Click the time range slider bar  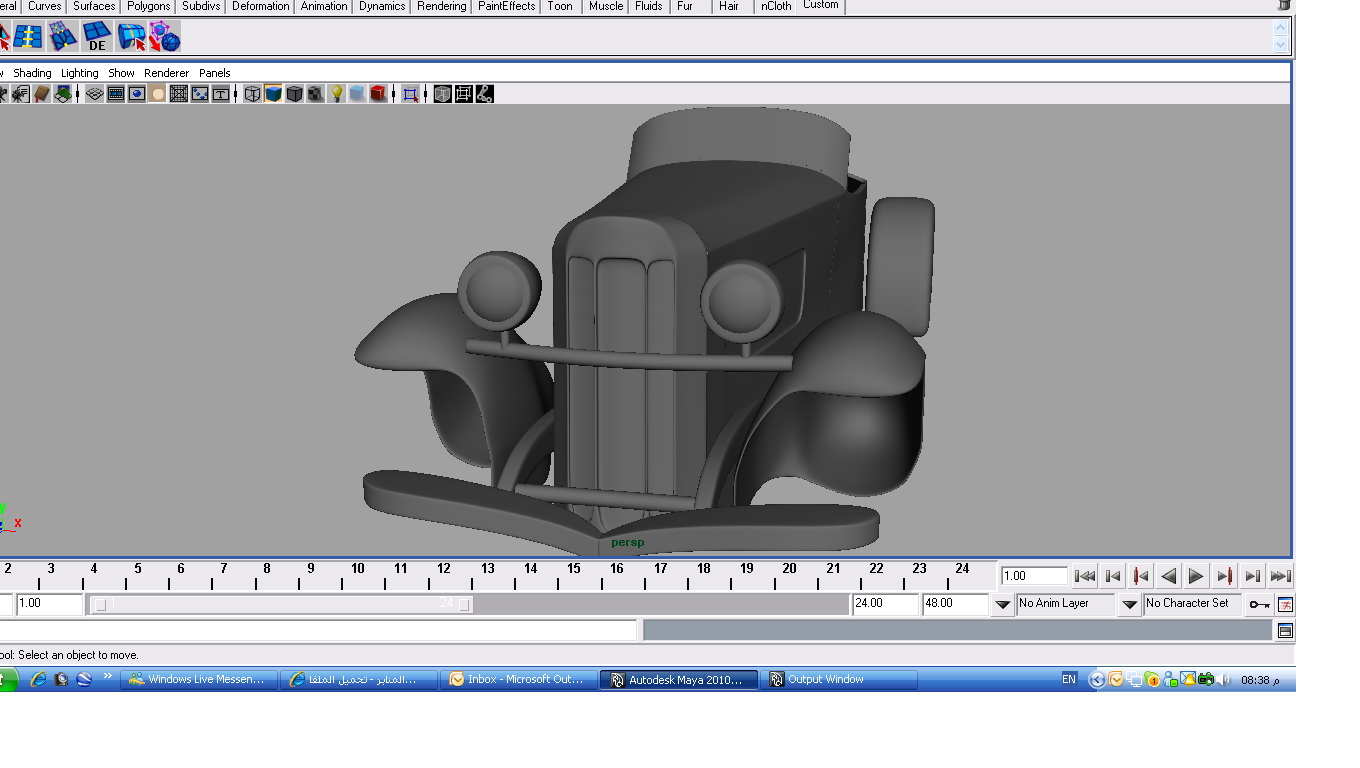tap(281, 604)
